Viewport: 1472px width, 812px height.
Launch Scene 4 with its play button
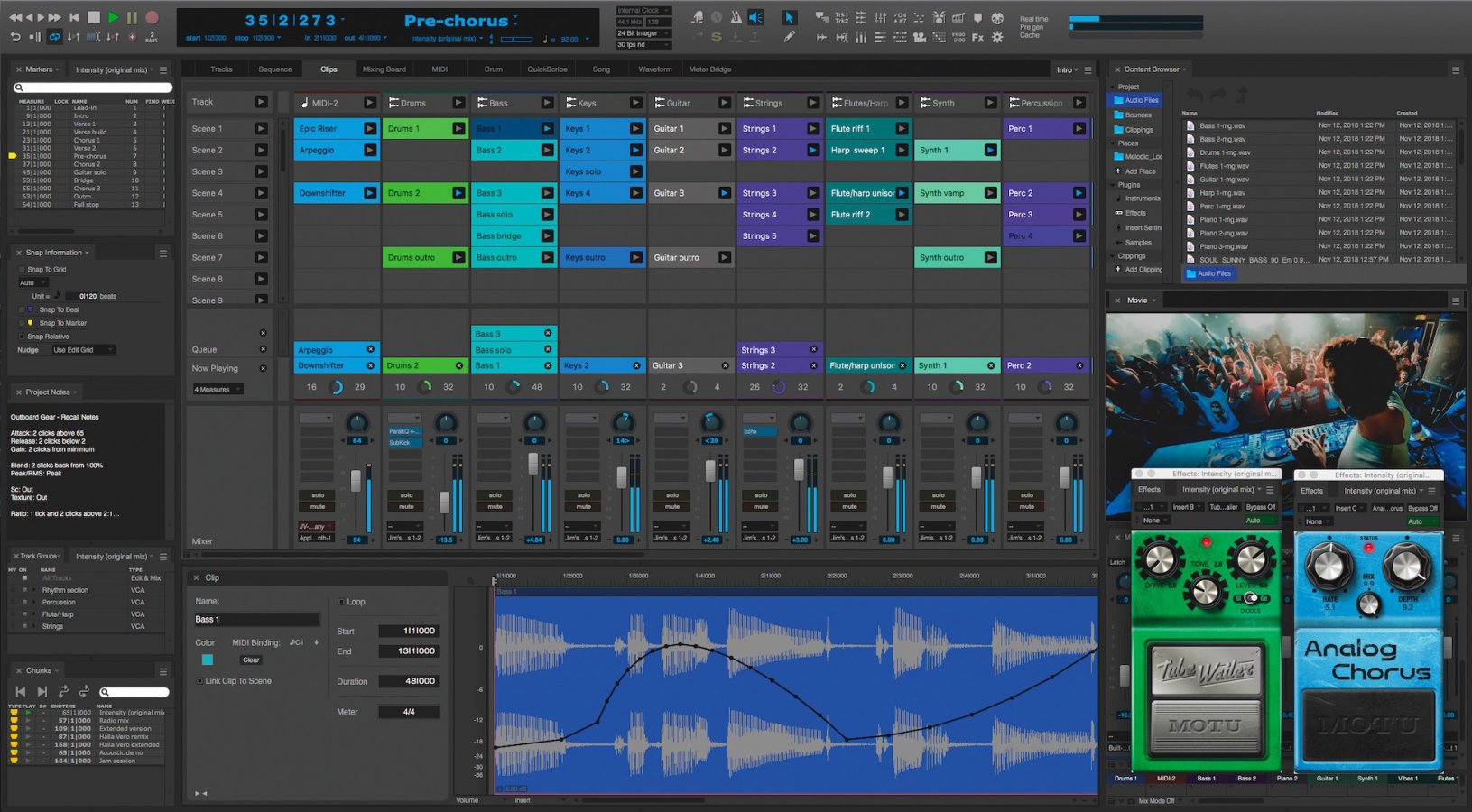coord(261,193)
